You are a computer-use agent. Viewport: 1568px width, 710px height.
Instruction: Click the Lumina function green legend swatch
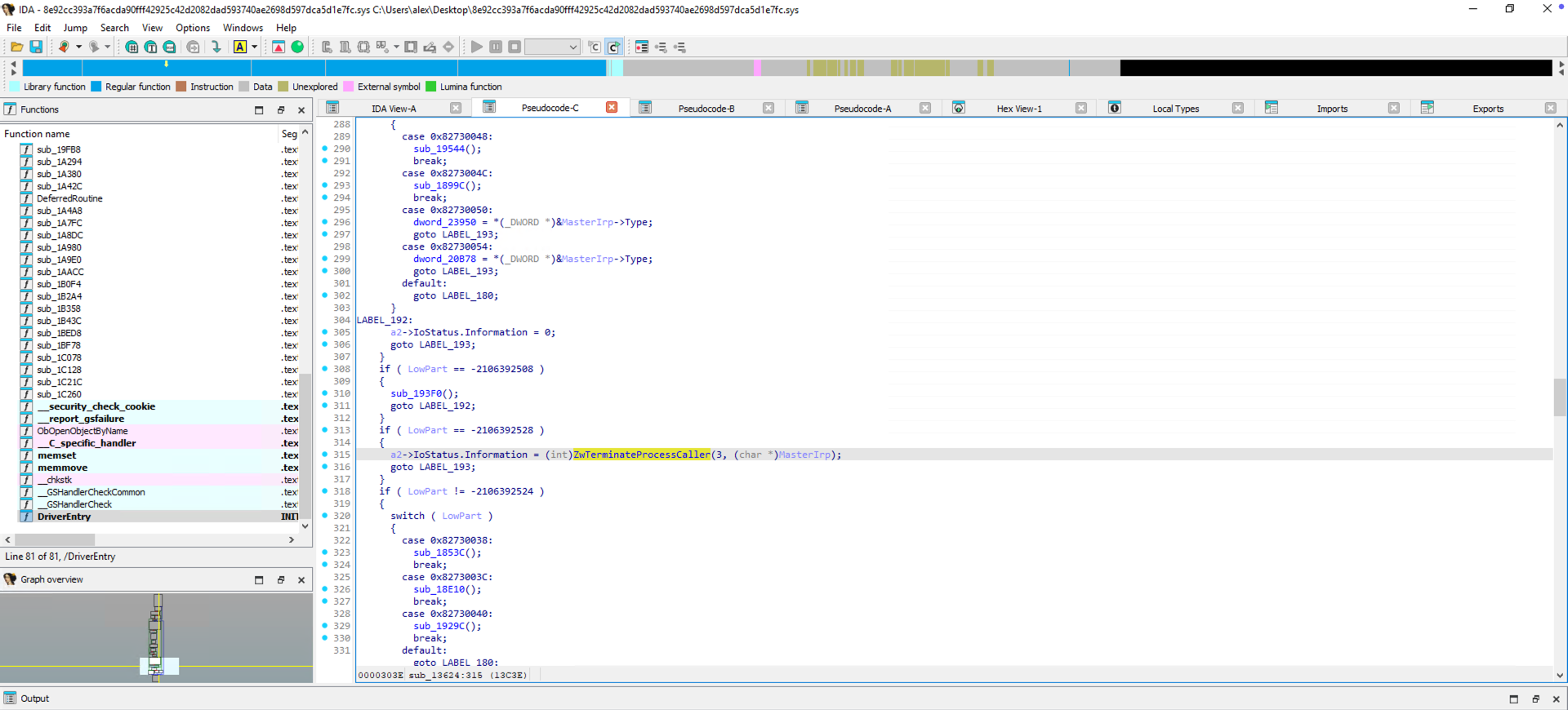[431, 87]
